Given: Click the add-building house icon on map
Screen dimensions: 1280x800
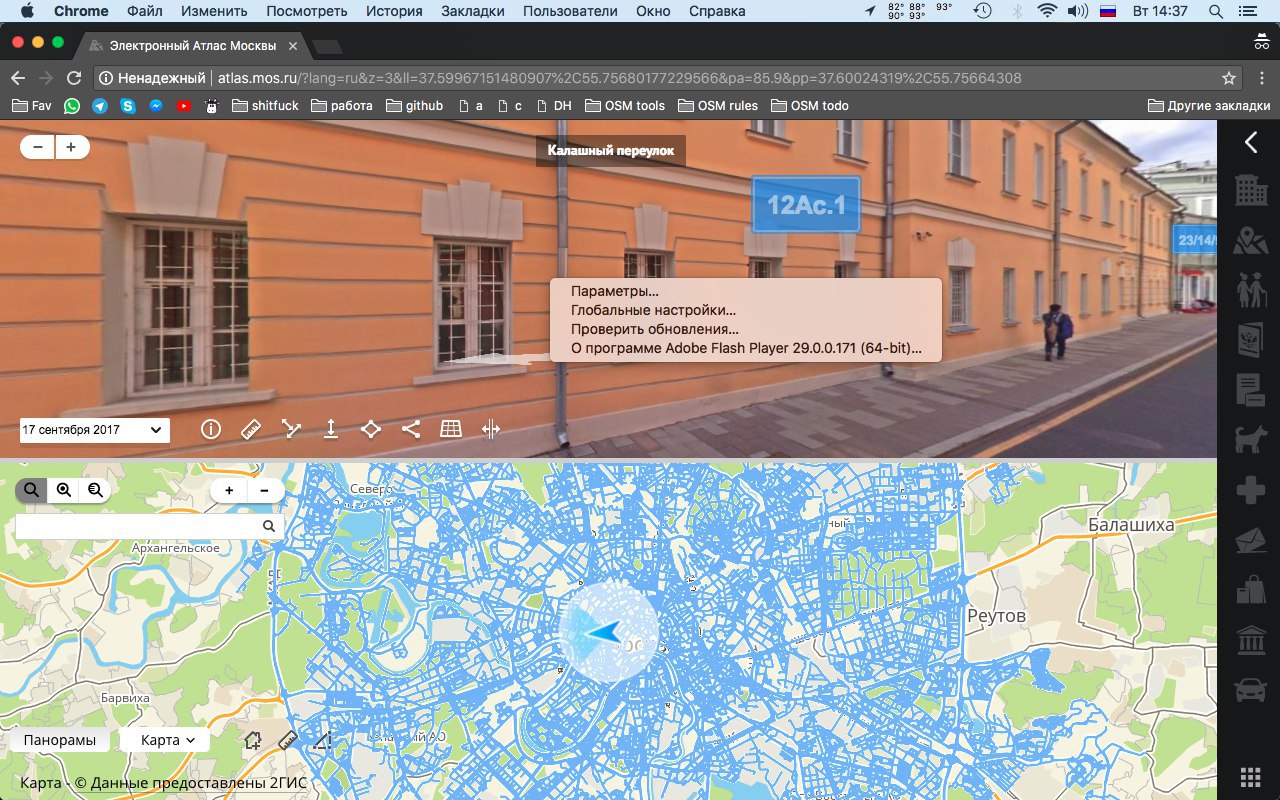Looking at the screenshot, I should tap(254, 740).
